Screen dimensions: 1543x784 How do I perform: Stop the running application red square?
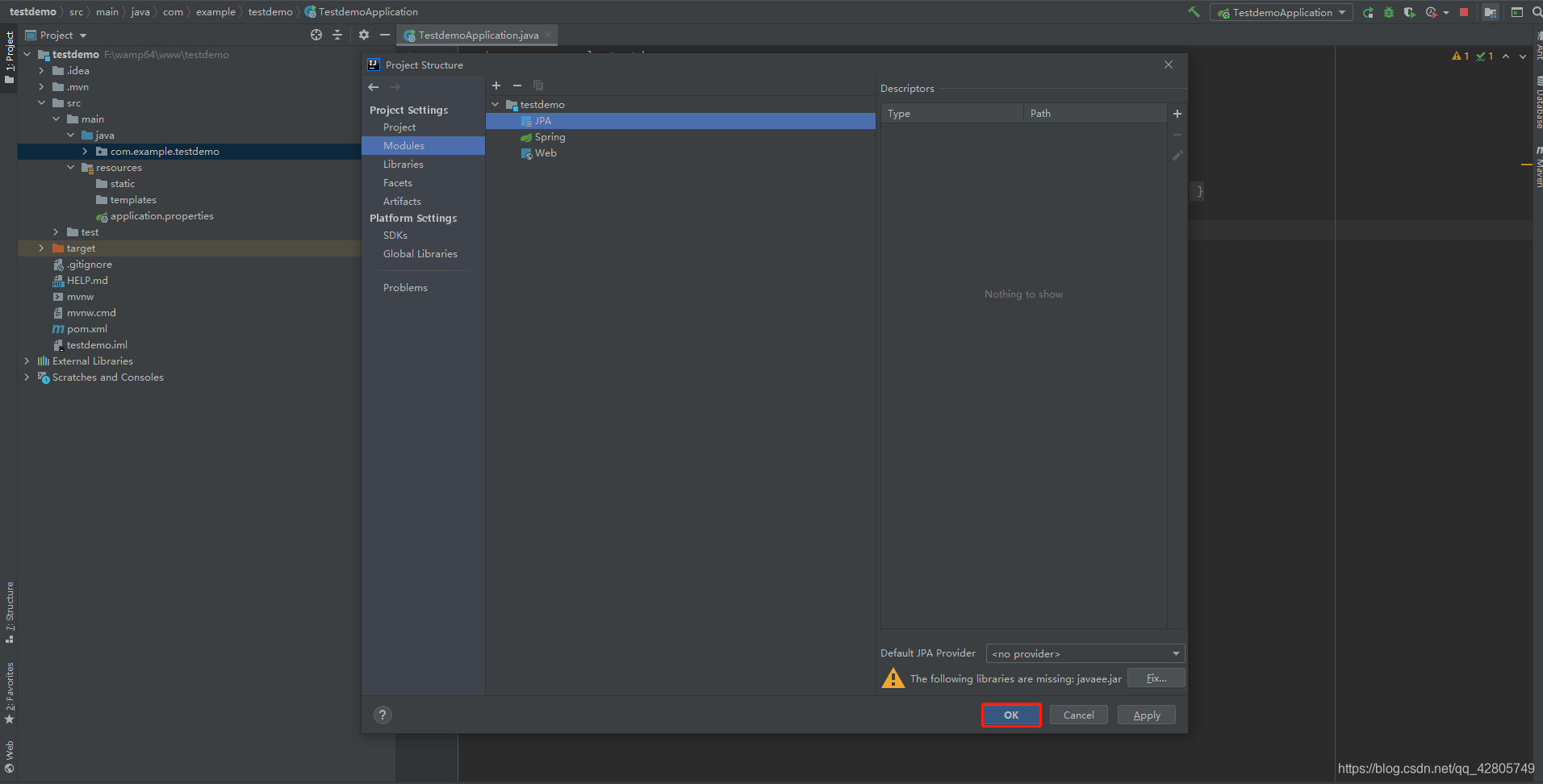(1464, 12)
